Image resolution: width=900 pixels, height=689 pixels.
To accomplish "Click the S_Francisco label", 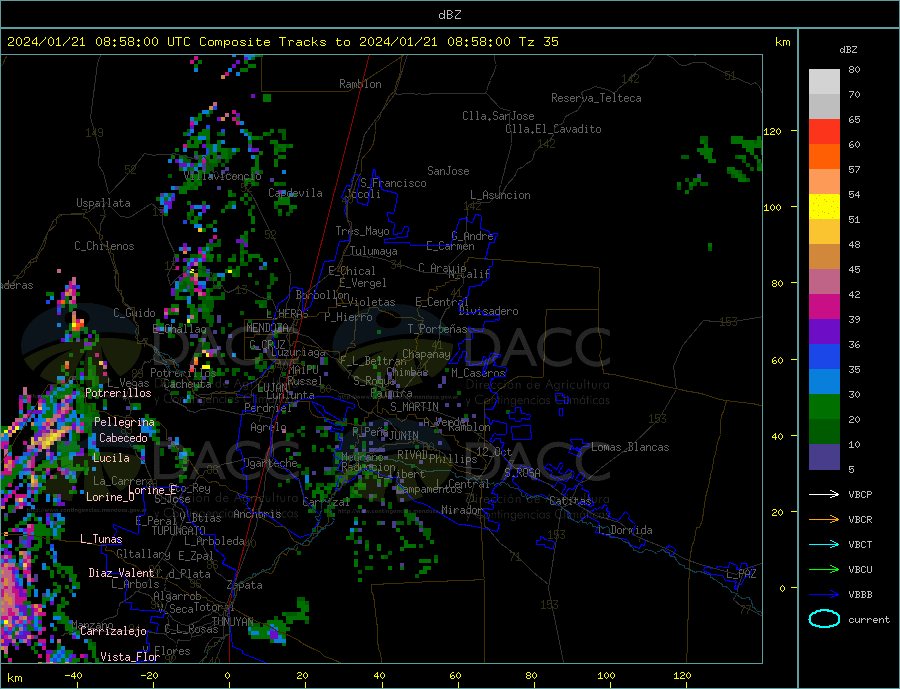I will coord(394,184).
